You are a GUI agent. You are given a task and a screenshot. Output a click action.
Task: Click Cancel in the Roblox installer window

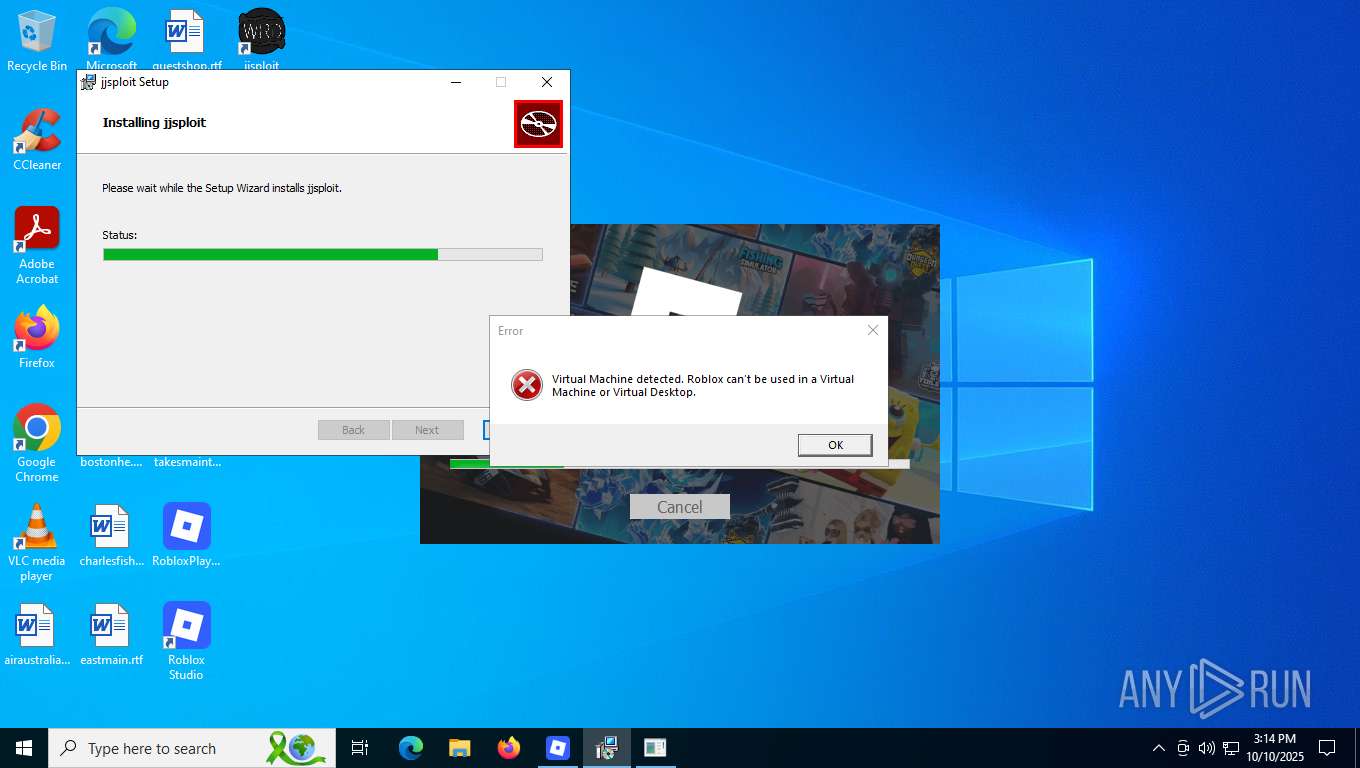point(680,507)
